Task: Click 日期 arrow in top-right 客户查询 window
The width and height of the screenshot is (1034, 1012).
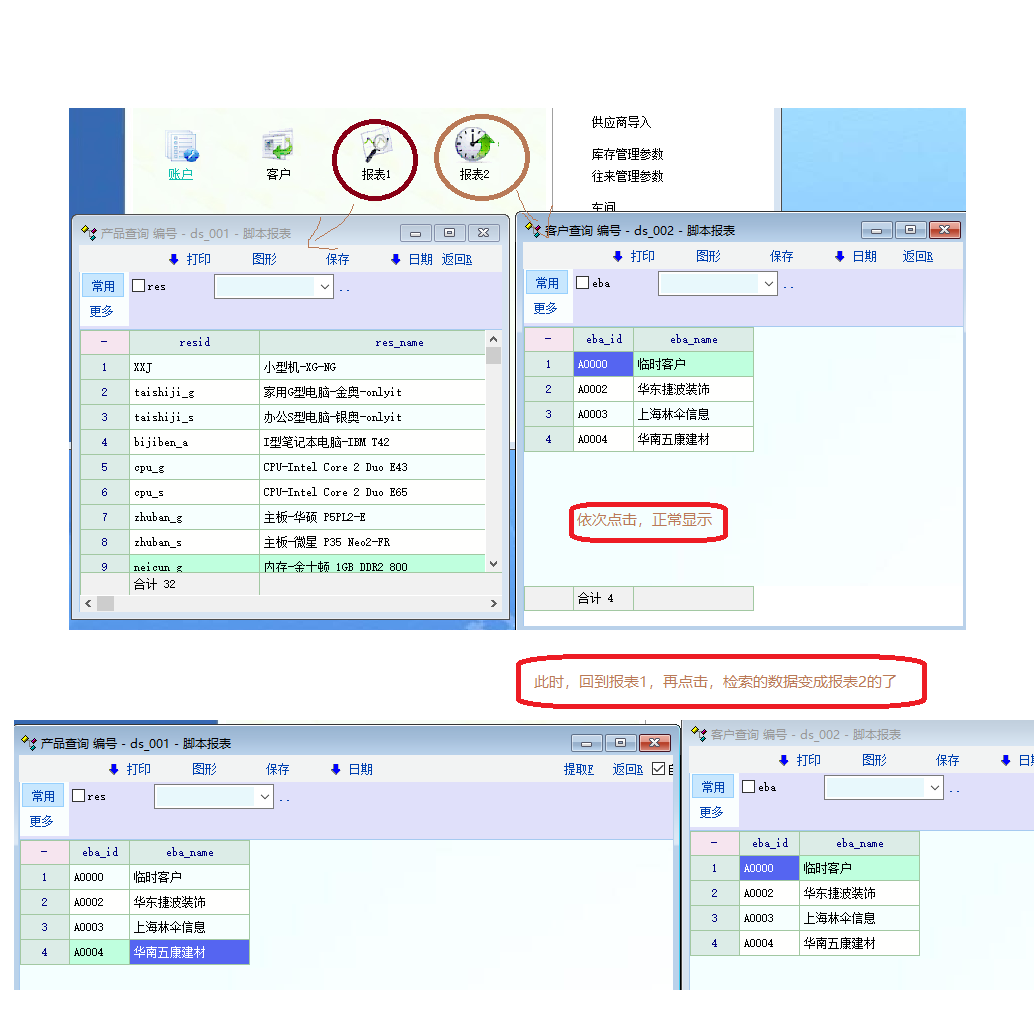Action: pyautogui.click(x=840, y=257)
